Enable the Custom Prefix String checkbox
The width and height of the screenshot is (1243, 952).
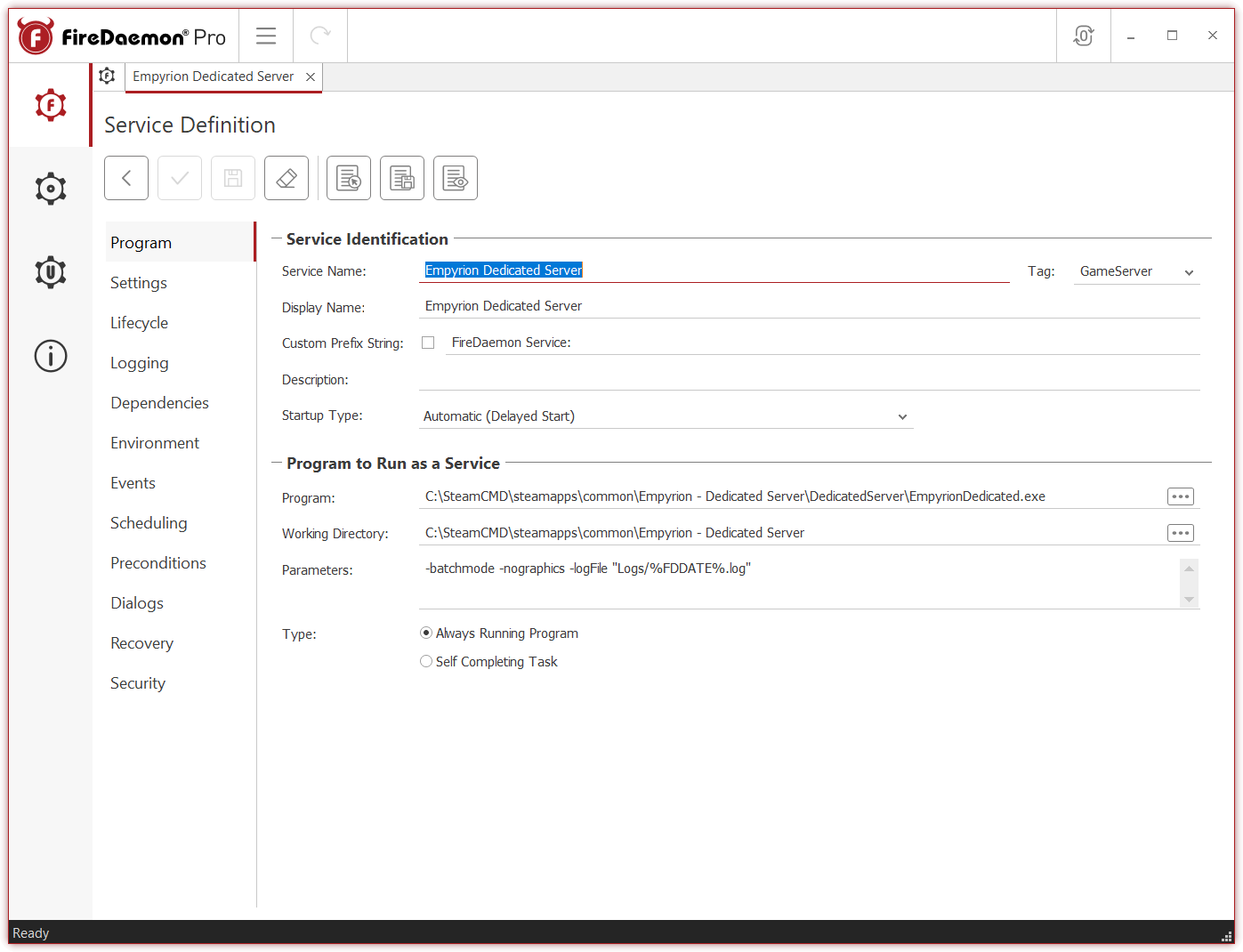click(428, 342)
